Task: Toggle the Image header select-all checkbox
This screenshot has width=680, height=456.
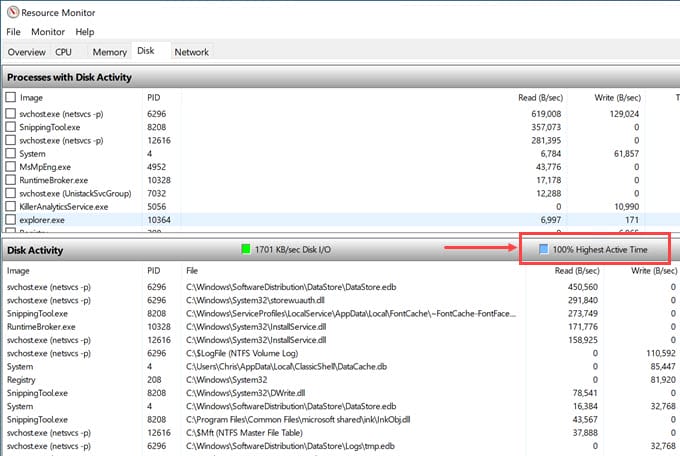Action: tap(10, 97)
